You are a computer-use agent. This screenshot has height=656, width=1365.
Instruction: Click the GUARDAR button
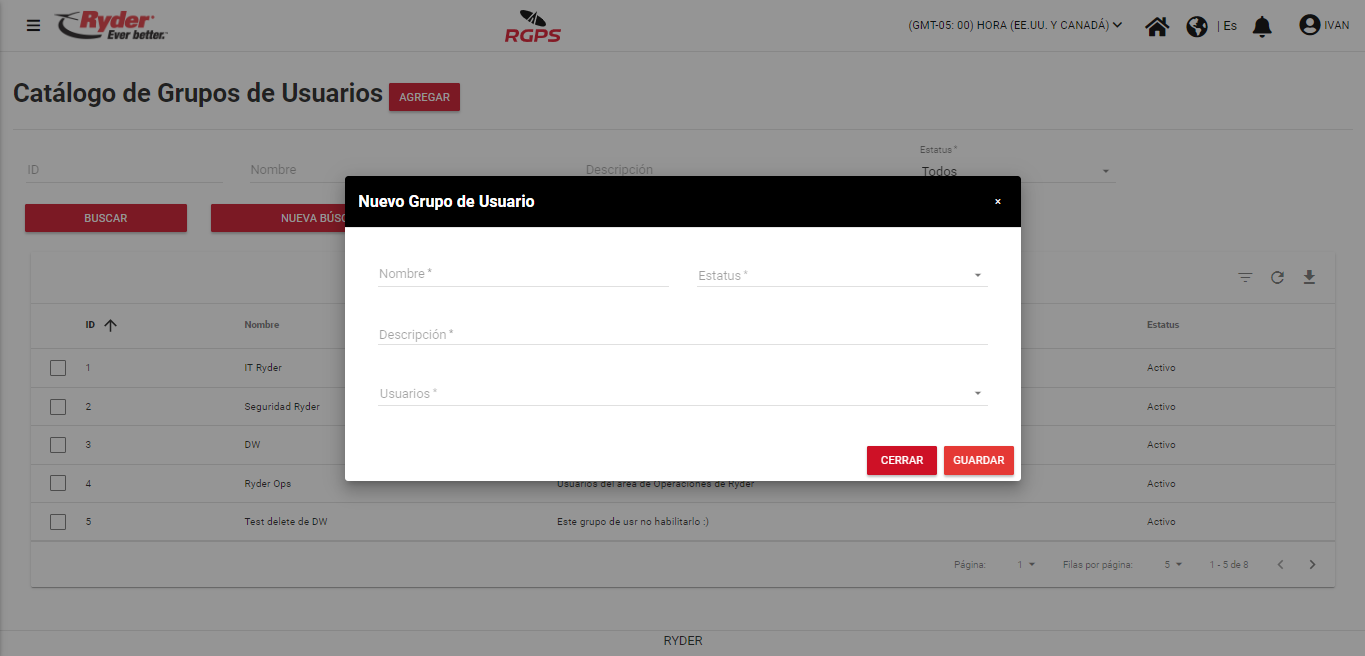pyautogui.click(x=978, y=460)
